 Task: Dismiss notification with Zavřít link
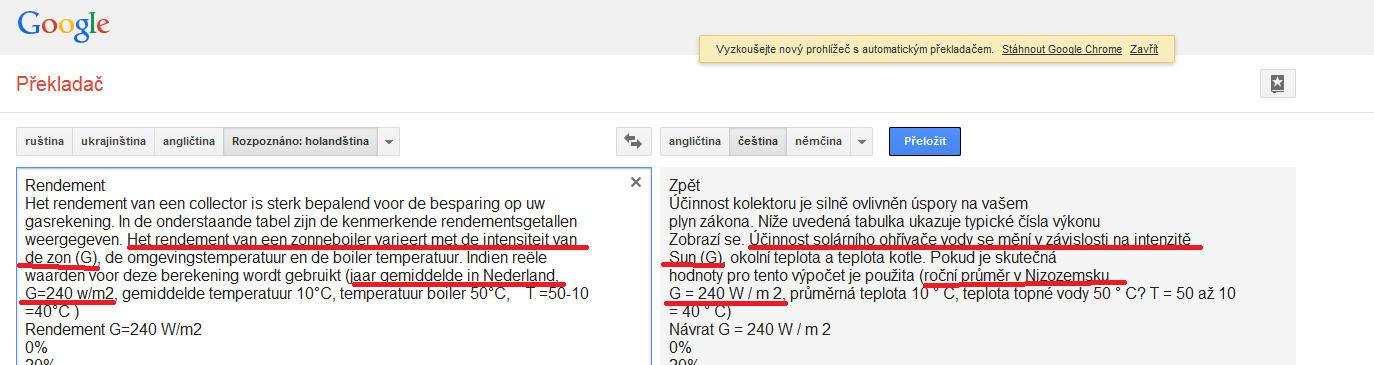pos(1144,49)
